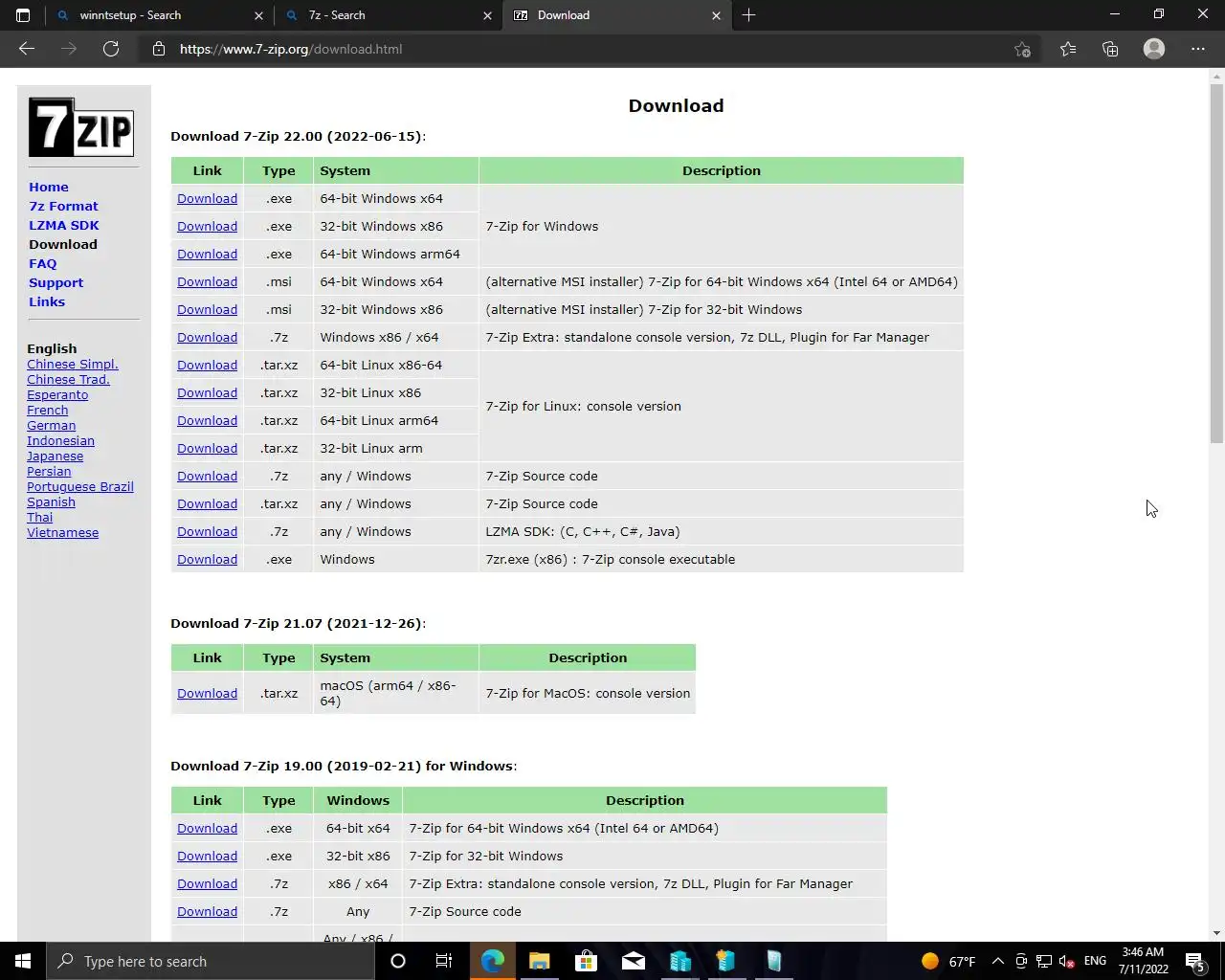Image resolution: width=1225 pixels, height=980 pixels.
Task: Open Cortana circle icon on taskbar
Action: pos(398,961)
